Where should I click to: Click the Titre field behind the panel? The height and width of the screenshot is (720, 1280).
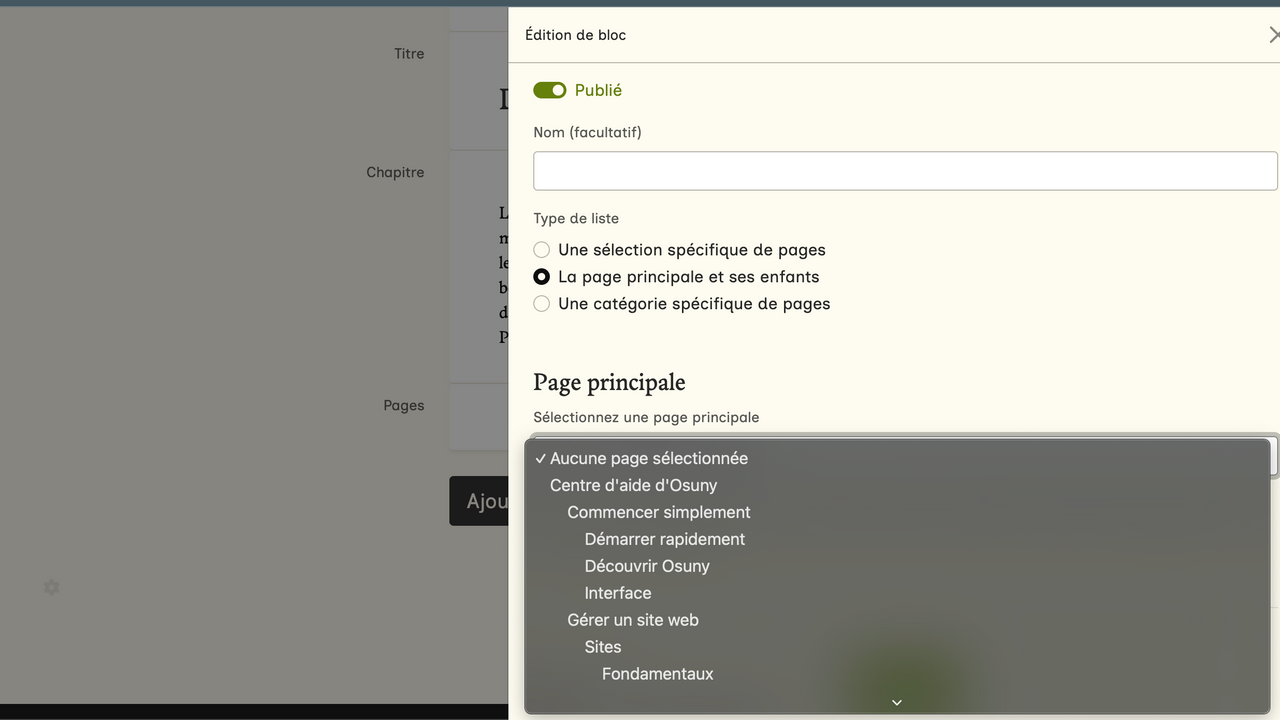click(478, 98)
